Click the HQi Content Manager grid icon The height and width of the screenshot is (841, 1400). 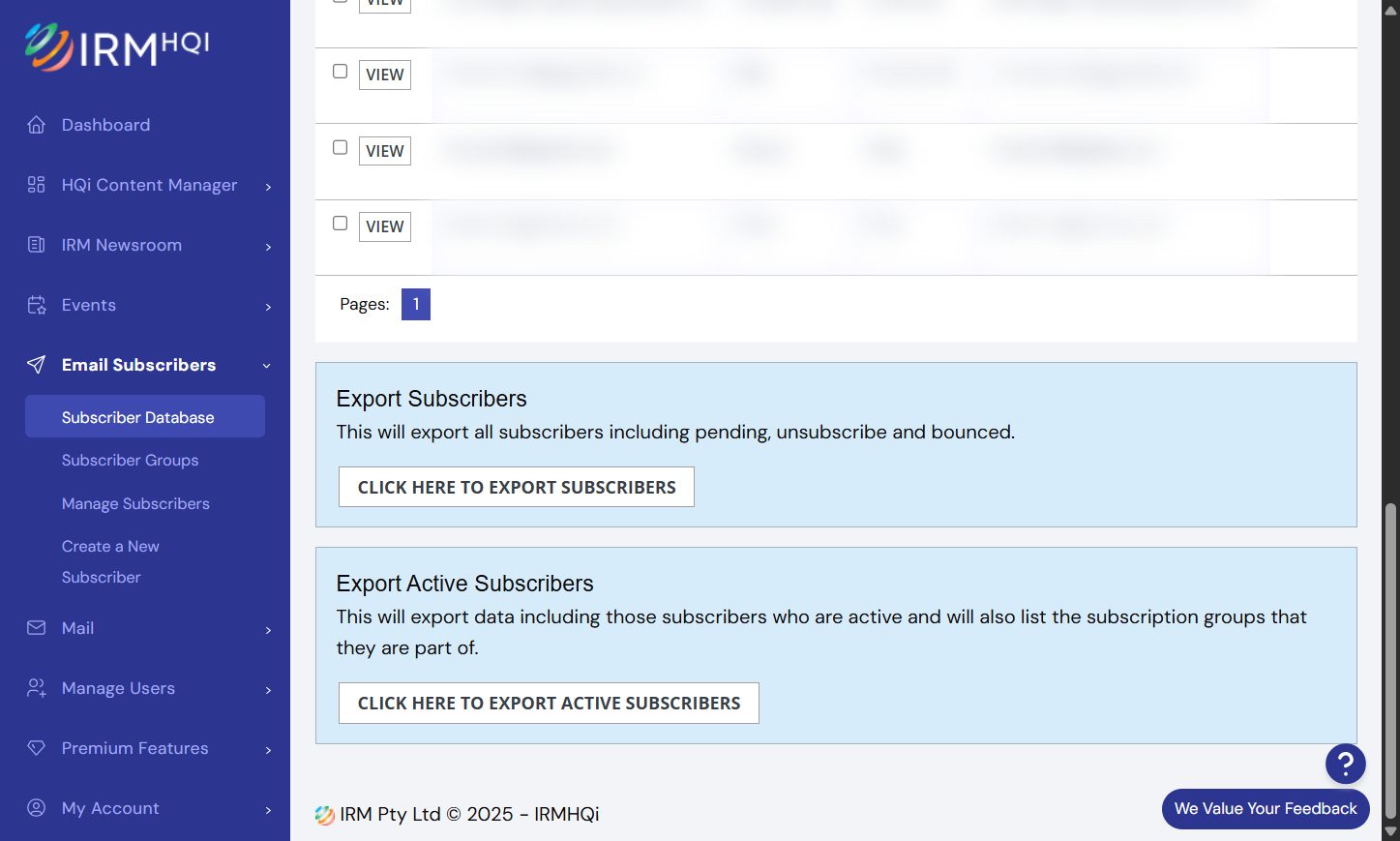[37, 185]
